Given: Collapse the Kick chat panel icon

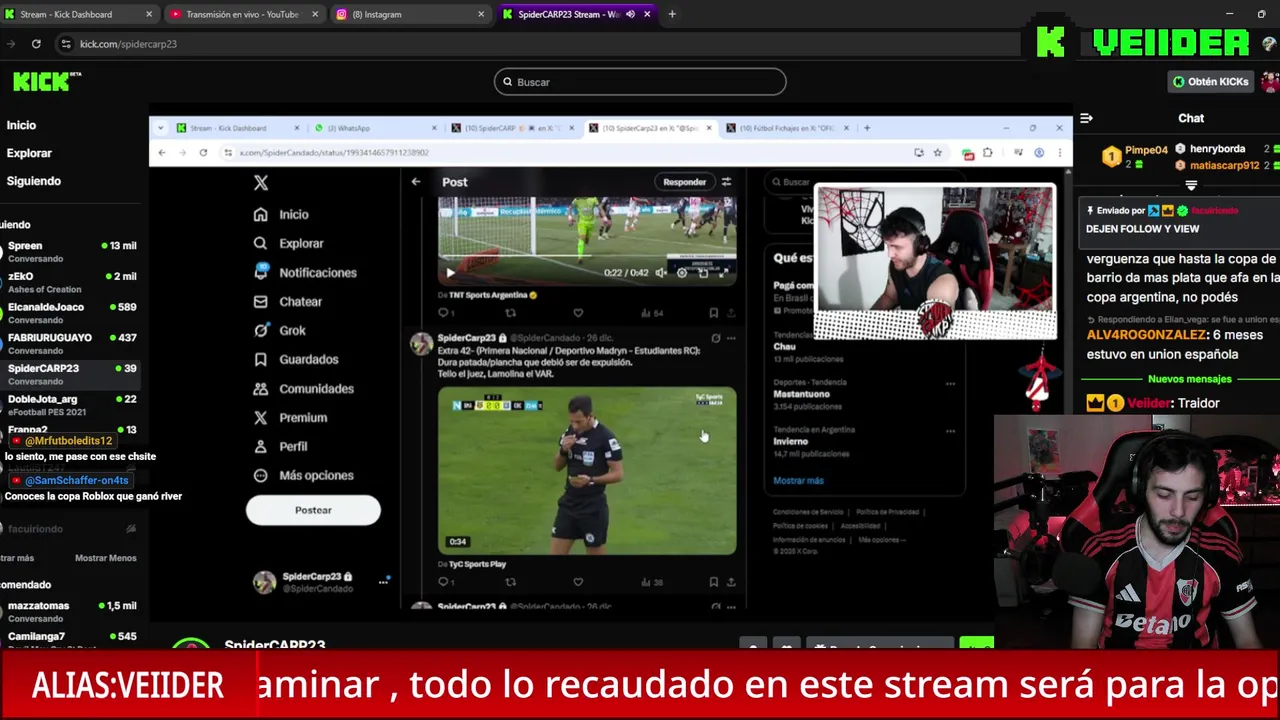Looking at the screenshot, I should (x=1086, y=118).
